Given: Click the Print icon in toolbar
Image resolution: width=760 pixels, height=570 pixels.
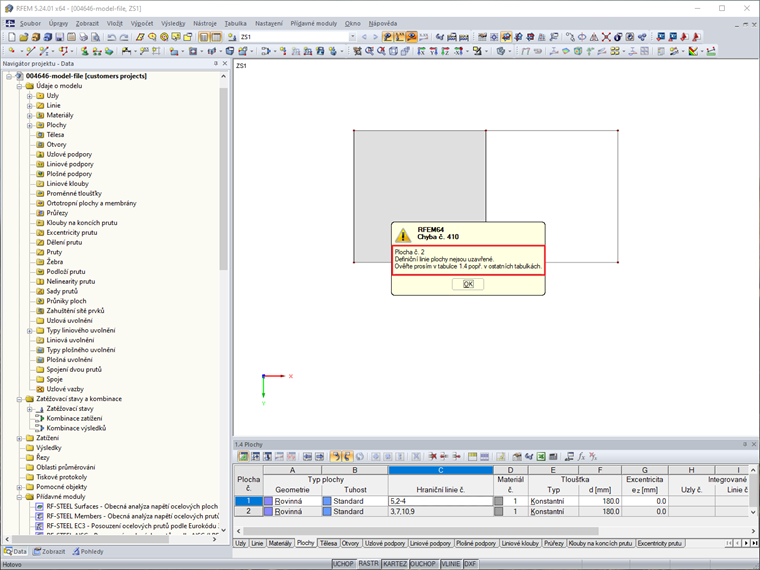Looking at the screenshot, I should tap(83, 37).
